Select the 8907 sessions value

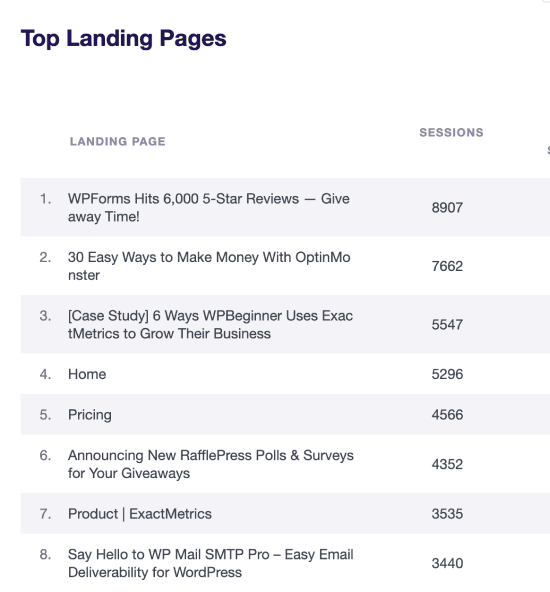(x=447, y=208)
